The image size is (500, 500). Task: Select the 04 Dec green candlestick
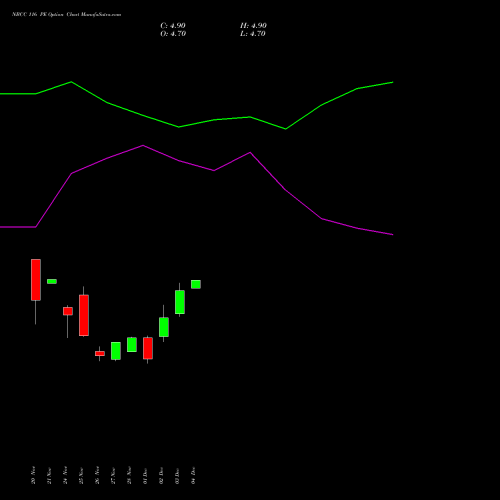196,284
